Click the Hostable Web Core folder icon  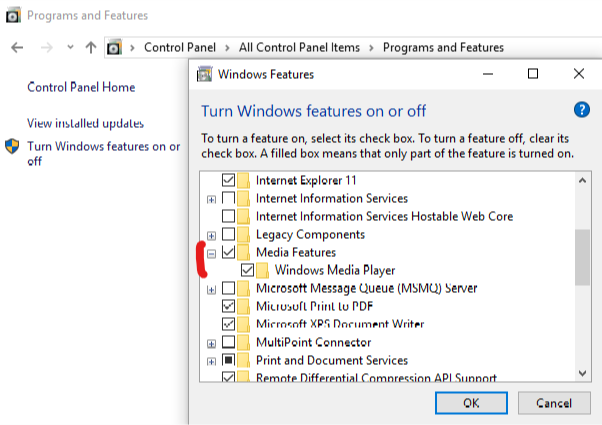pos(243,216)
